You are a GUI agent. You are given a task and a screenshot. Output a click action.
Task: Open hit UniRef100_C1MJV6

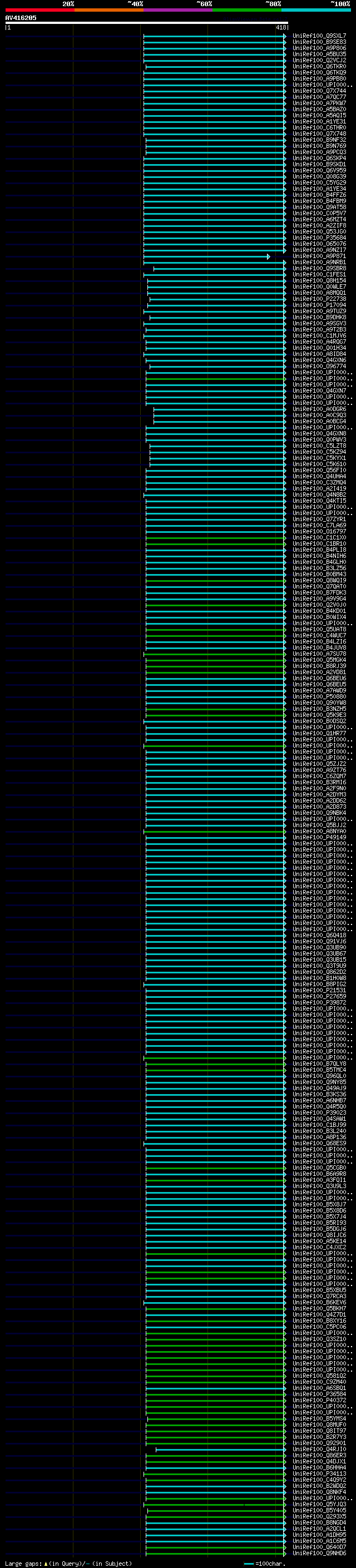[x=319, y=335]
